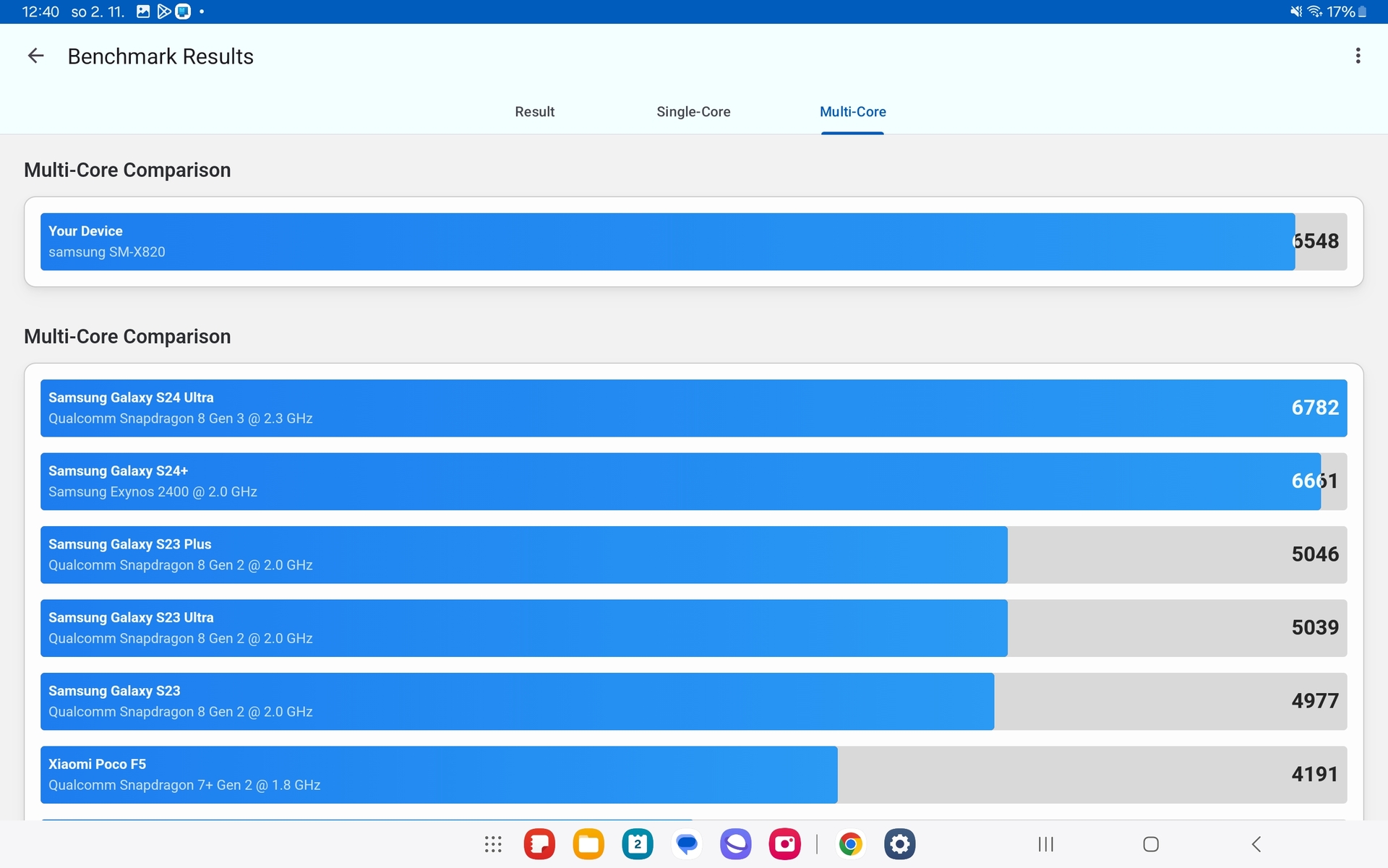Tap the Your Device samsung SM-X820 bar
This screenshot has height=868, width=1388.
[x=693, y=241]
